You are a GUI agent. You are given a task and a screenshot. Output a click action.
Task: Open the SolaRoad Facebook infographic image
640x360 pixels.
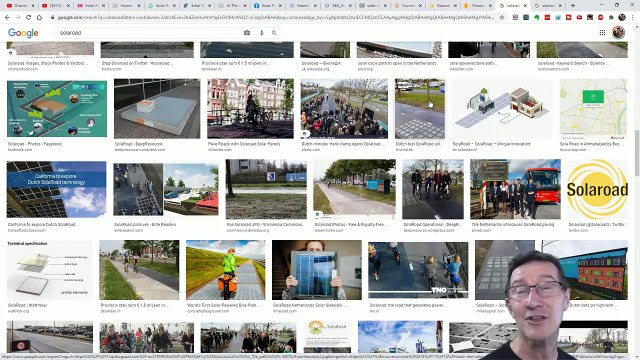click(x=57, y=109)
